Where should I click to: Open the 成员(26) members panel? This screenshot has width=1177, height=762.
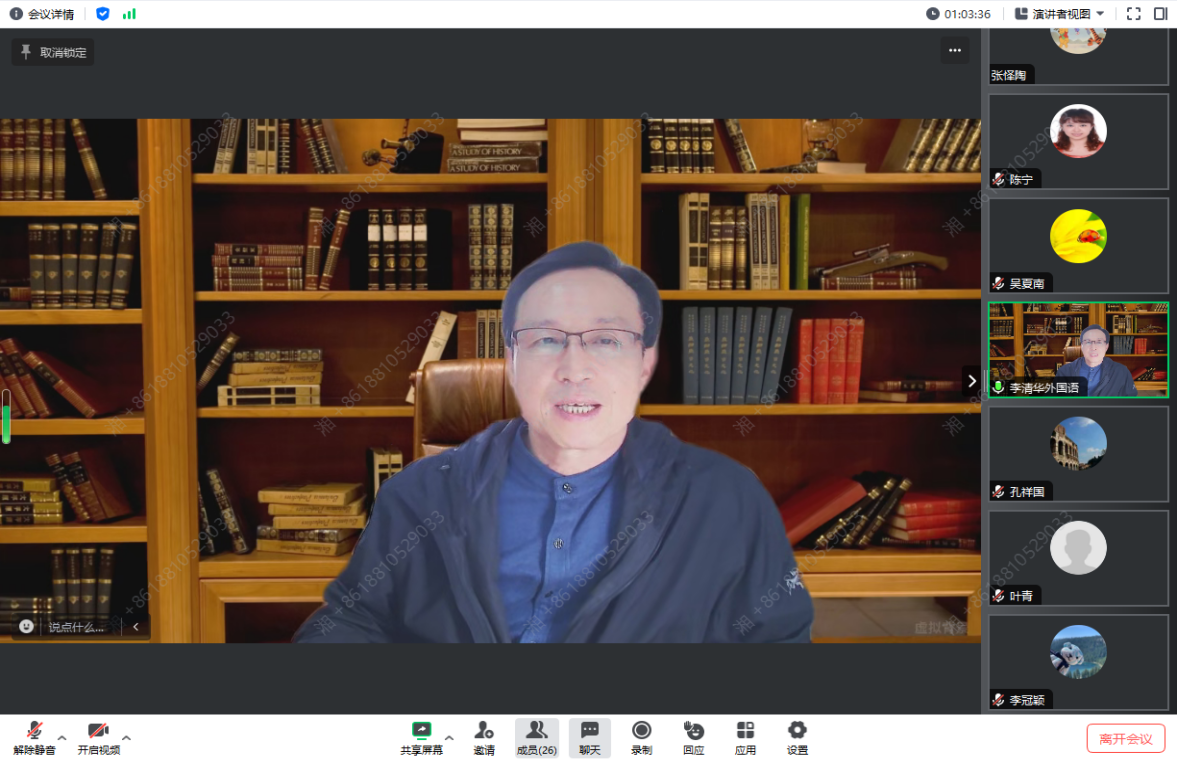click(x=537, y=731)
